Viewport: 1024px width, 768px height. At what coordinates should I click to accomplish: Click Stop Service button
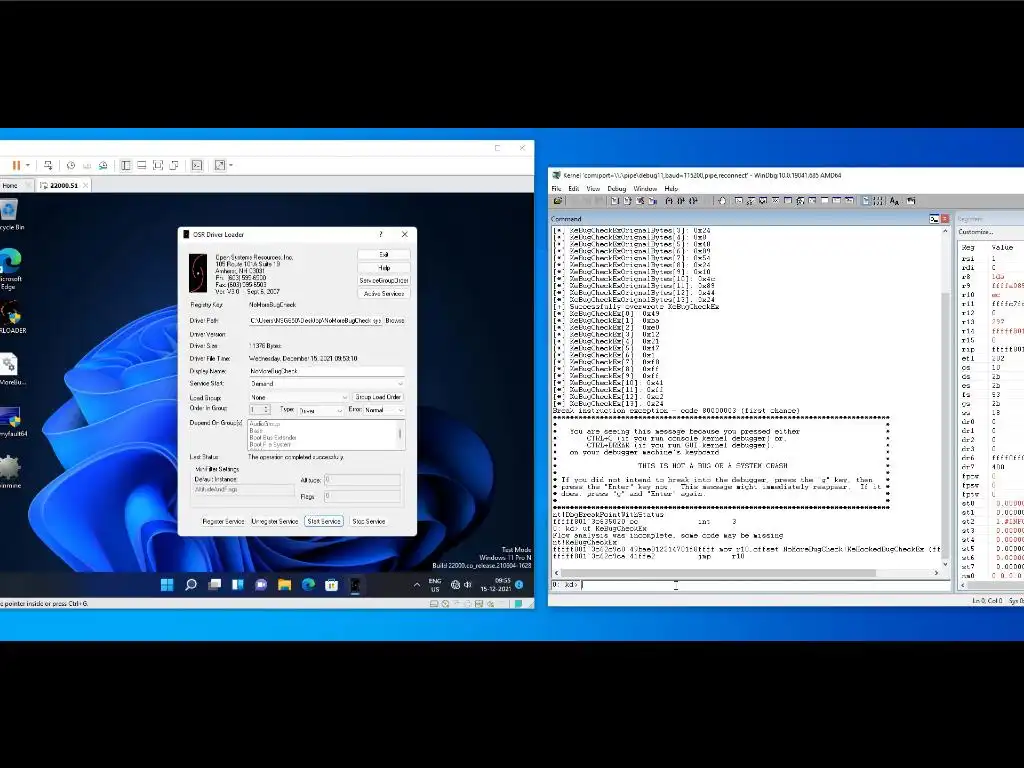tap(369, 521)
